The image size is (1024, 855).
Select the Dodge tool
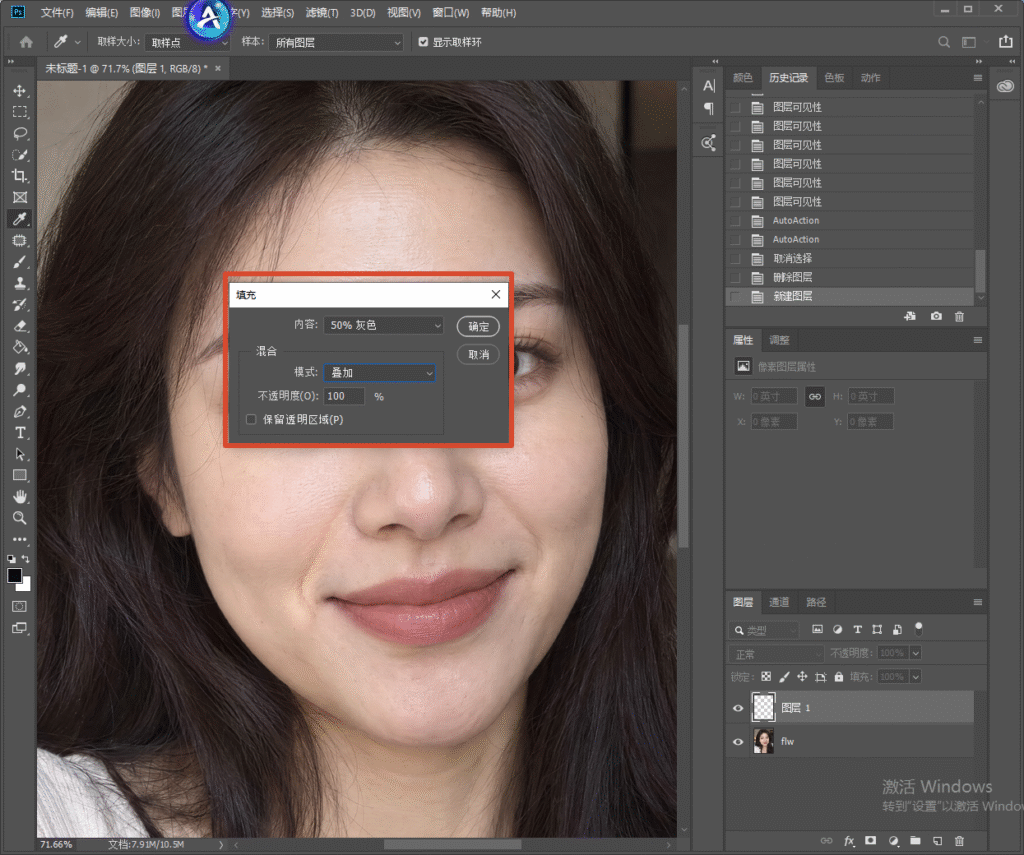[20, 390]
